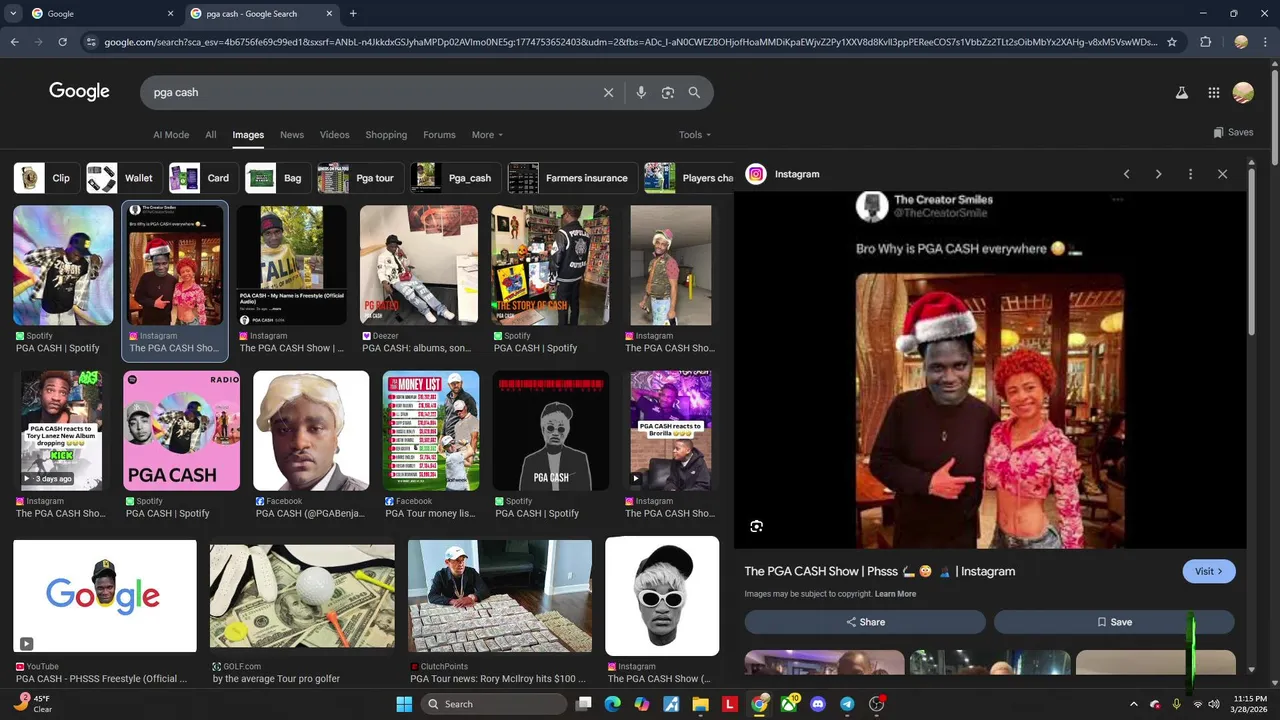Open File Explorer from the taskbar
The image size is (1280, 720).
coord(701,704)
